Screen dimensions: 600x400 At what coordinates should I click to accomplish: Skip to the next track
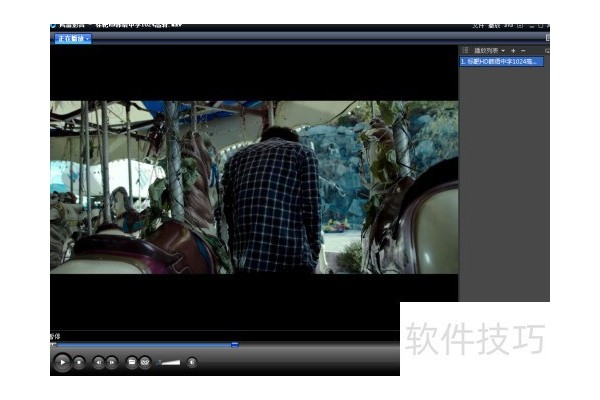click(112, 362)
